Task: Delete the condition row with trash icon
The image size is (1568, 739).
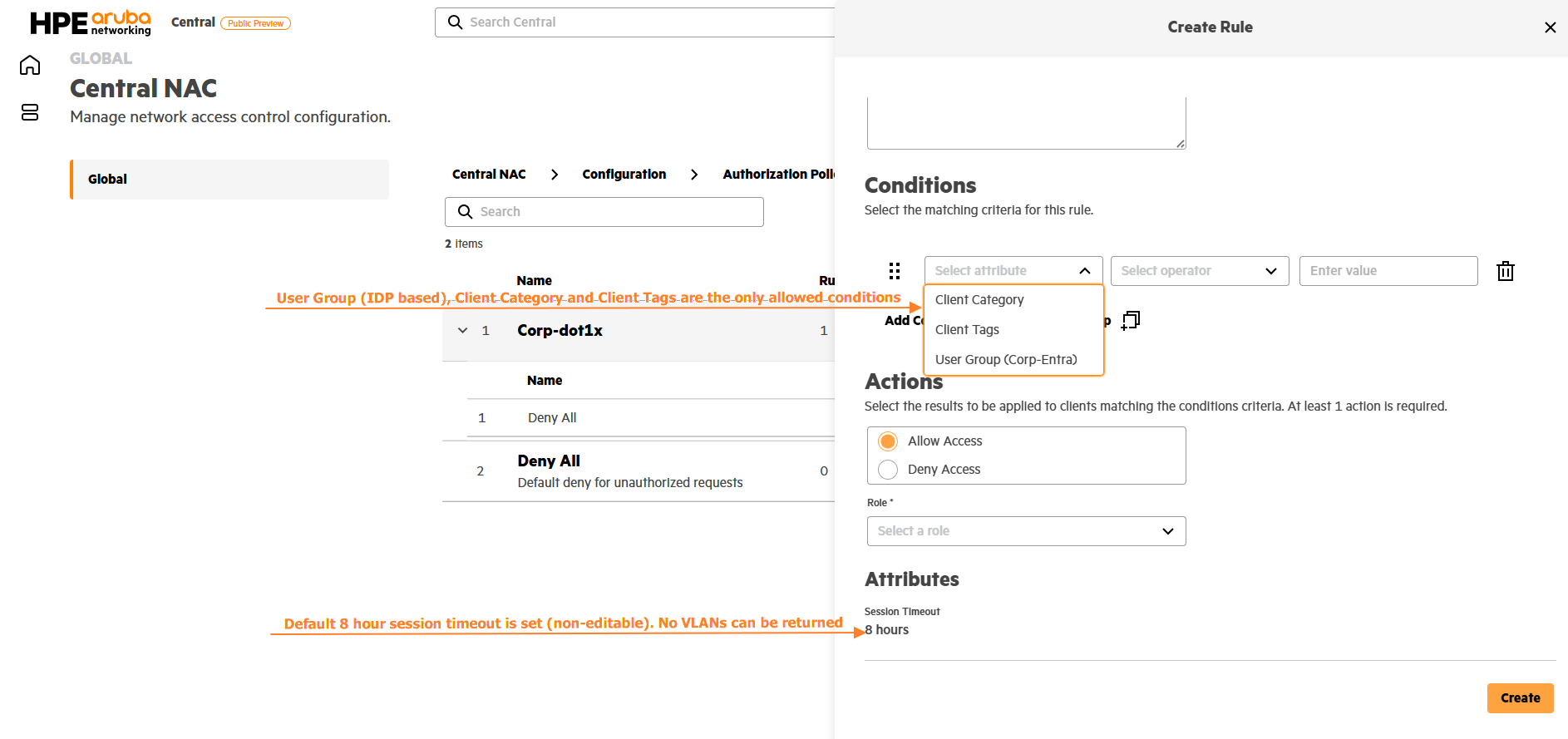Action: coord(1506,271)
